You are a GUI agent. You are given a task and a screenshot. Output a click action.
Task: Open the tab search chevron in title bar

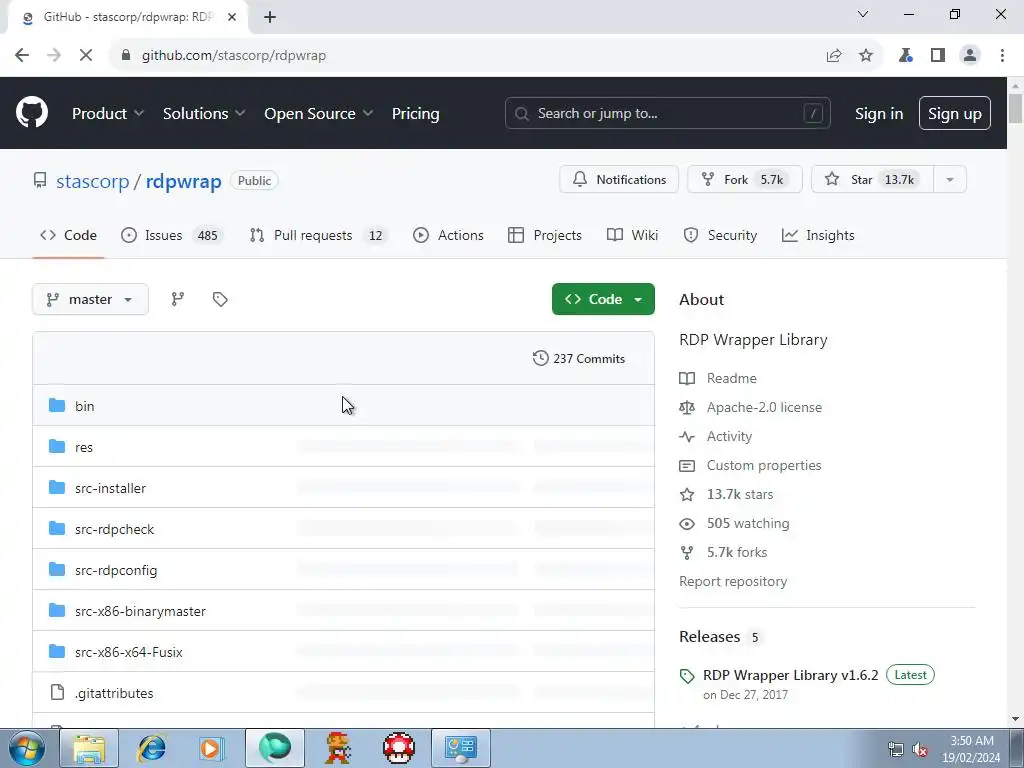pyautogui.click(x=863, y=14)
